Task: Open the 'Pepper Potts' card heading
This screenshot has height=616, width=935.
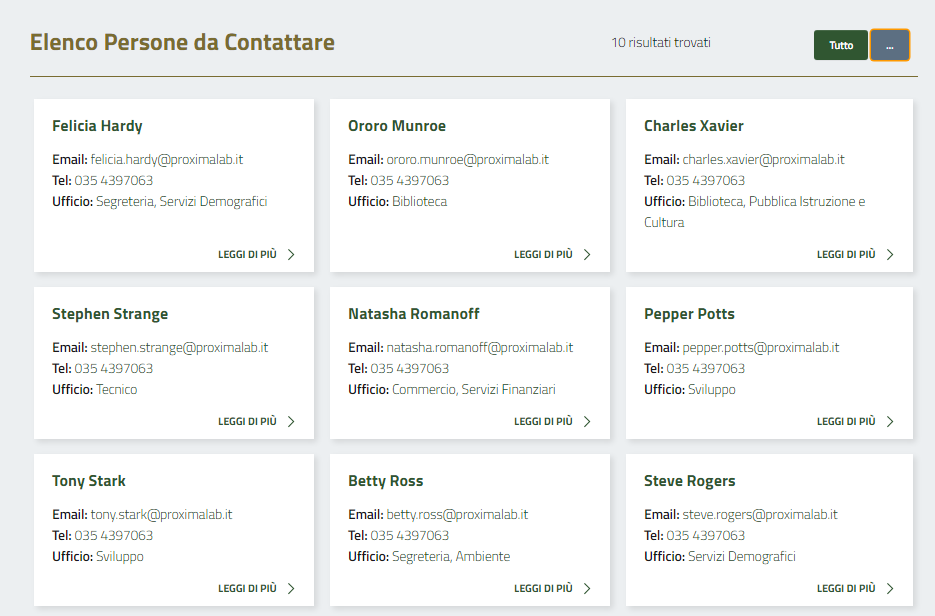Action: tap(689, 314)
